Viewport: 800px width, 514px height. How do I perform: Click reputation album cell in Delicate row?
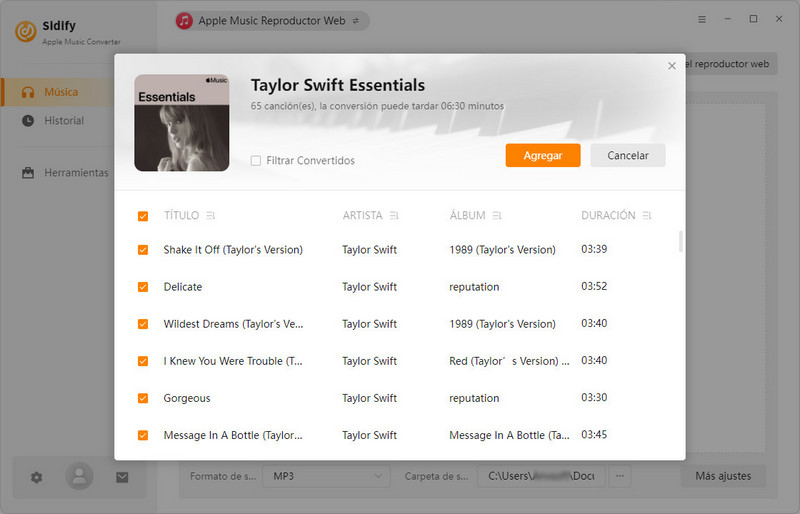(x=474, y=287)
